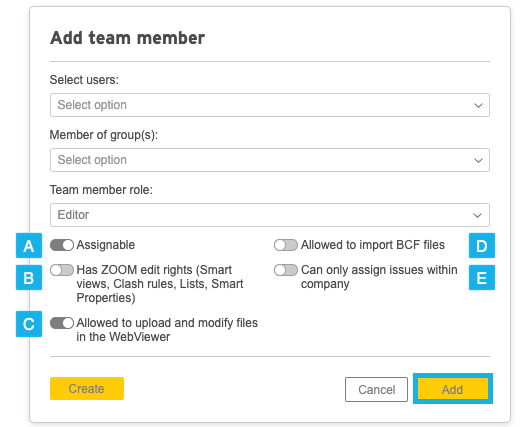Expand the Member of group(s) dropdown arrow
The height and width of the screenshot is (427, 521).
[x=478, y=160]
